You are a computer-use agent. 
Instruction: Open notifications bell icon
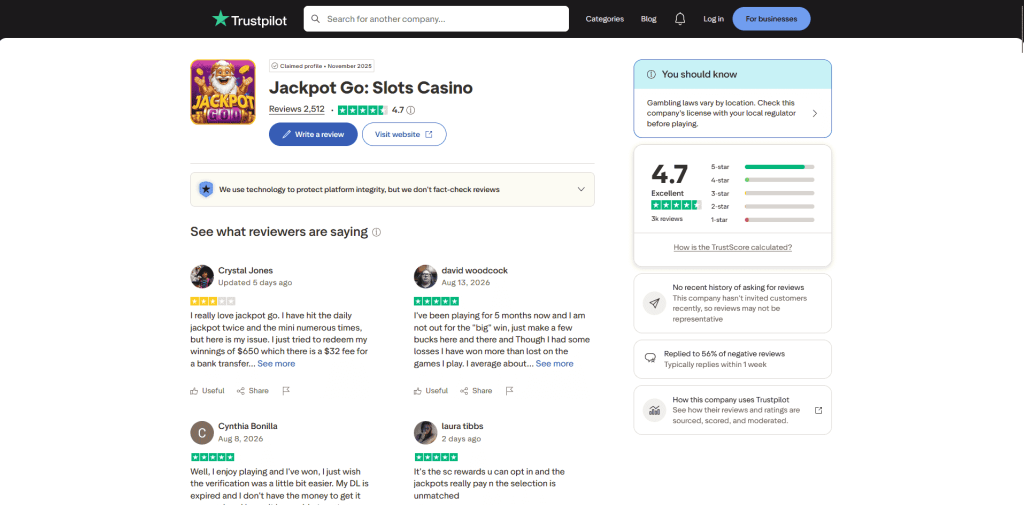click(x=680, y=19)
